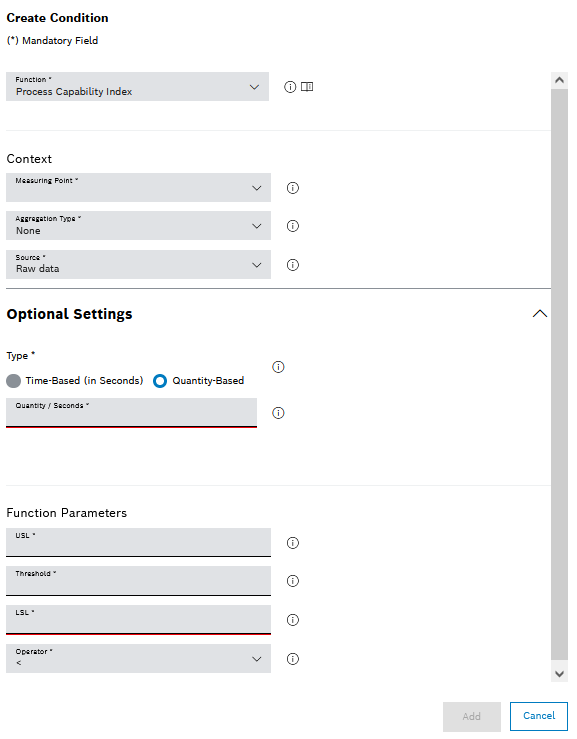This screenshot has width=577, height=739.
Task: Open the Operator dropdown
Action: [138, 658]
